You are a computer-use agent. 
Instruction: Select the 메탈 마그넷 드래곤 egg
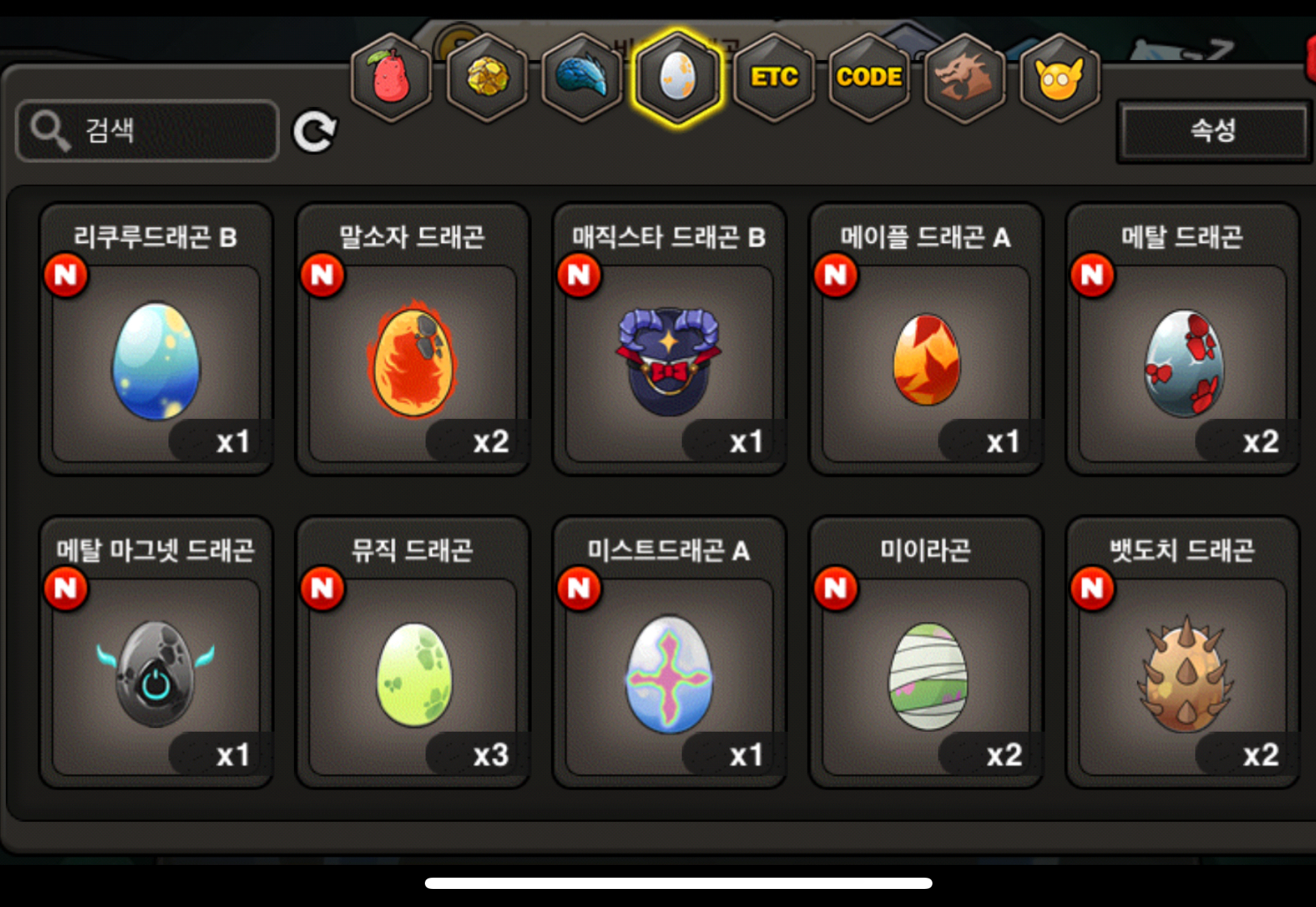(x=156, y=652)
